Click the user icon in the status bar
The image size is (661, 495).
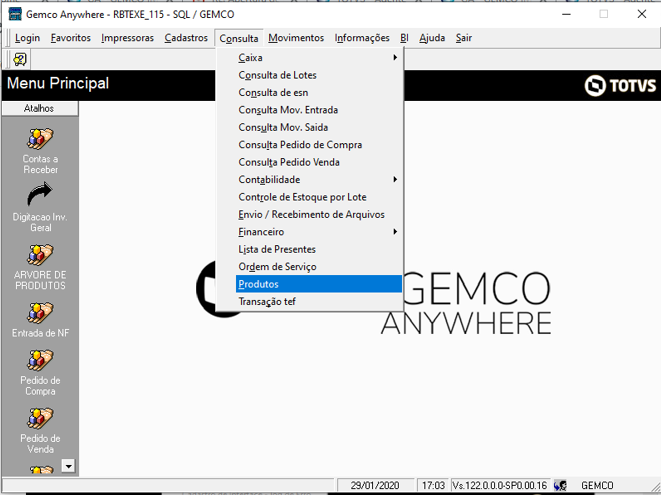coord(560,485)
